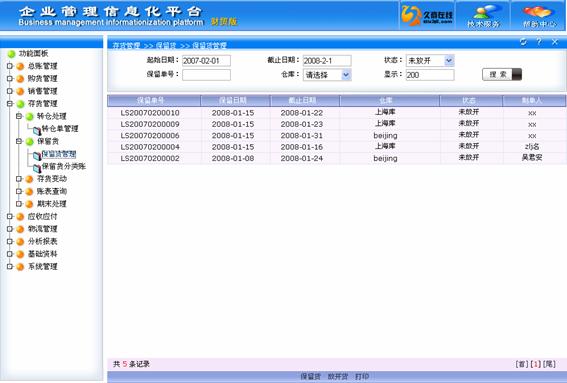
Task: Click the 久鼎在线 logo in the header
Action: point(427,16)
